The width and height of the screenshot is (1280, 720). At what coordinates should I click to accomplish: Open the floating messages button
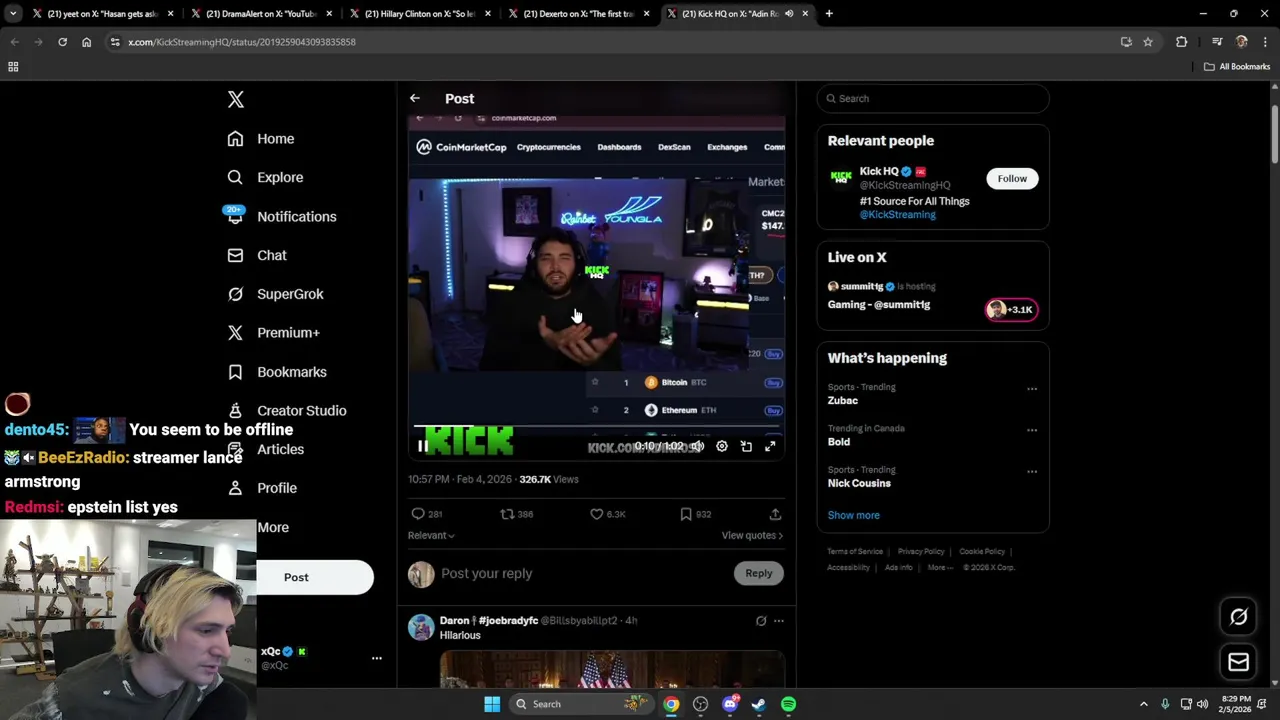pos(1239,662)
